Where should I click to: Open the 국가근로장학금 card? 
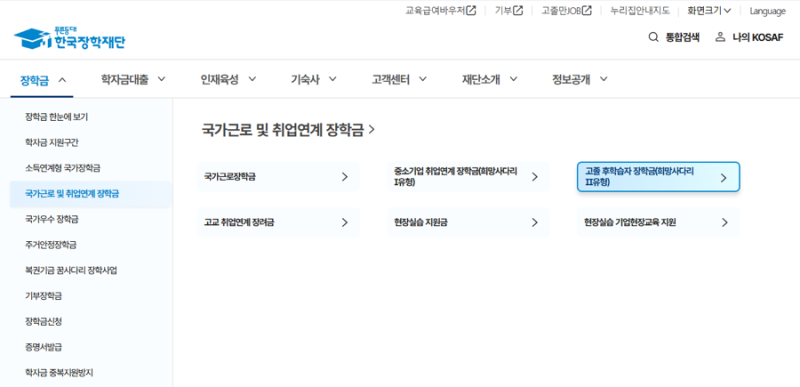[278, 177]
